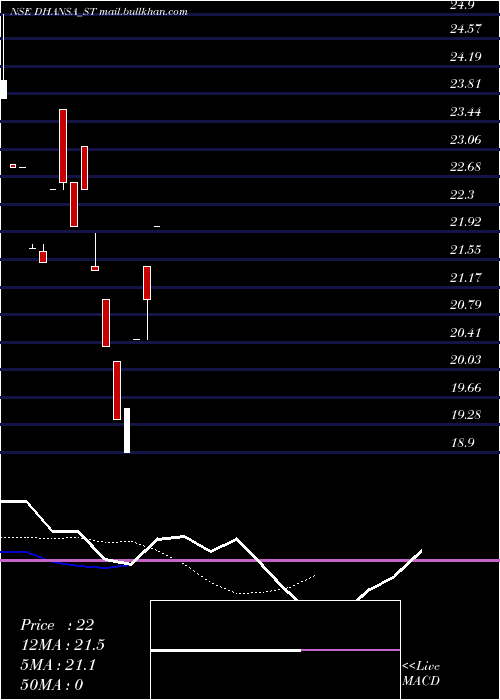Click the 21.55 price axis label
The image size is (500, 700).
tap(466, 250)
